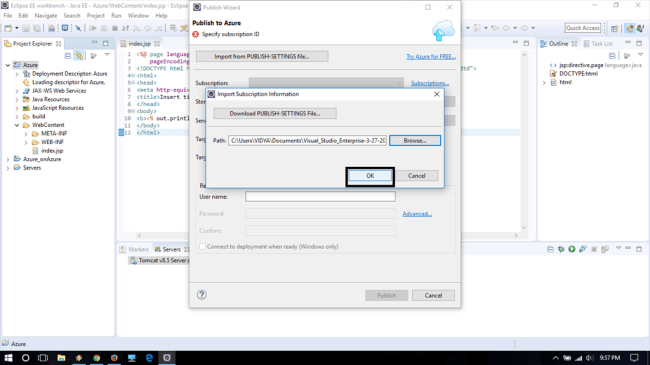Image resolution: width=650 pixels, height=365 pixels.
Task: Open Firefox from the taskbar
Action: (x=114, y=358)
